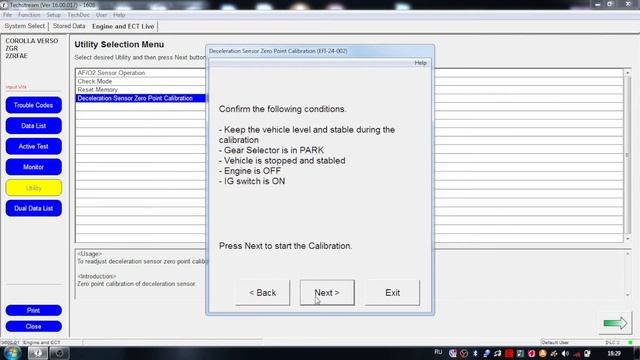Open the Monitor screen

(x=33, y=167)
